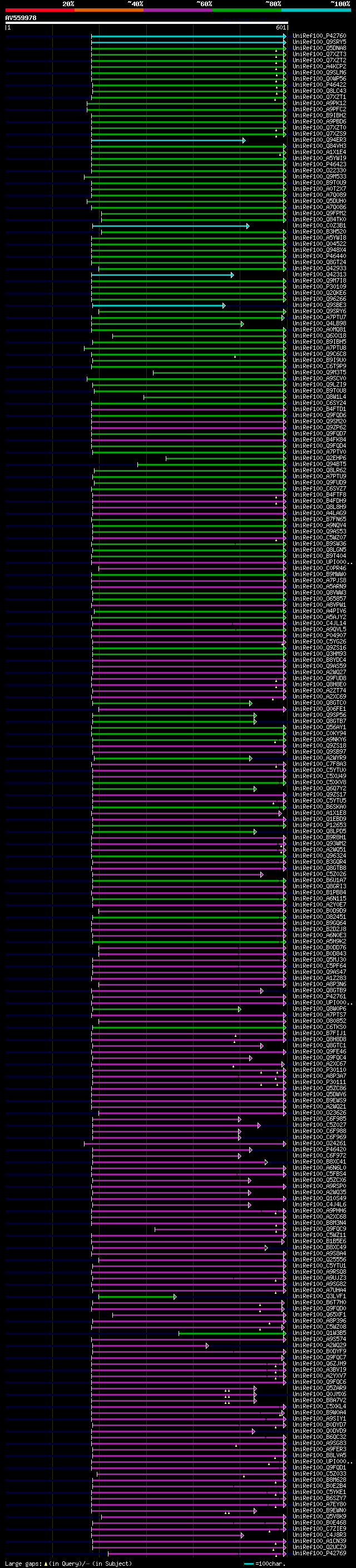The image size is (356, 1568).
Task: Select label UniRef100_Q2UCZ9
Action: [319, 1547]
